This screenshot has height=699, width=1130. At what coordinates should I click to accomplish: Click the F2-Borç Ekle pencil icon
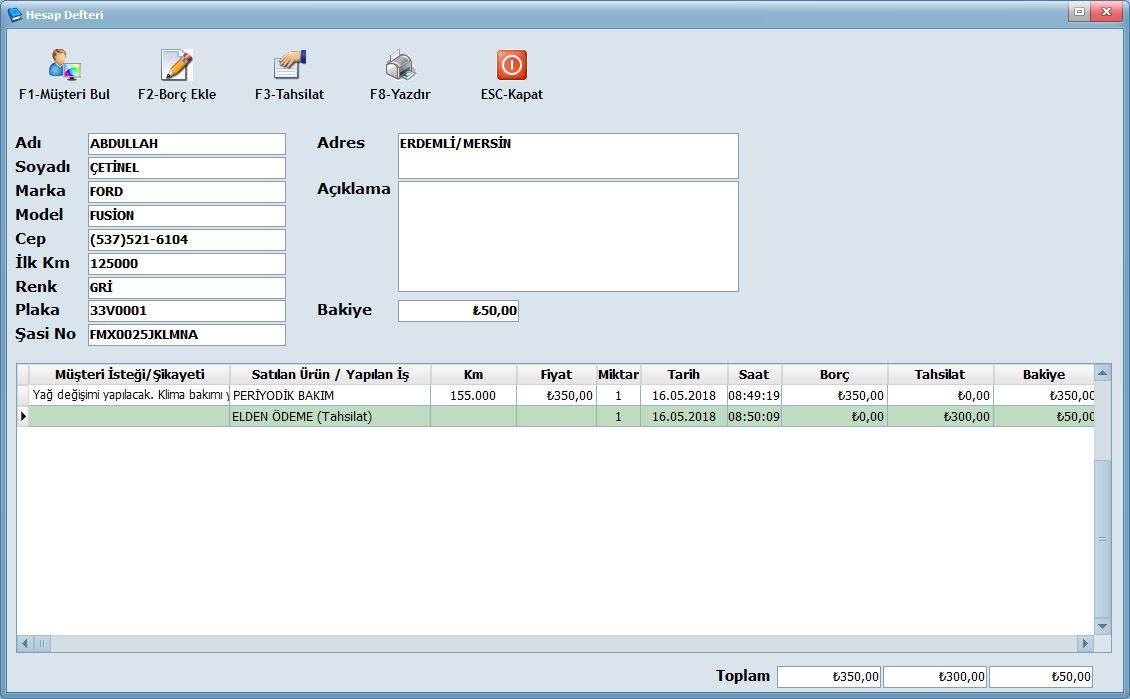[177, 66]
